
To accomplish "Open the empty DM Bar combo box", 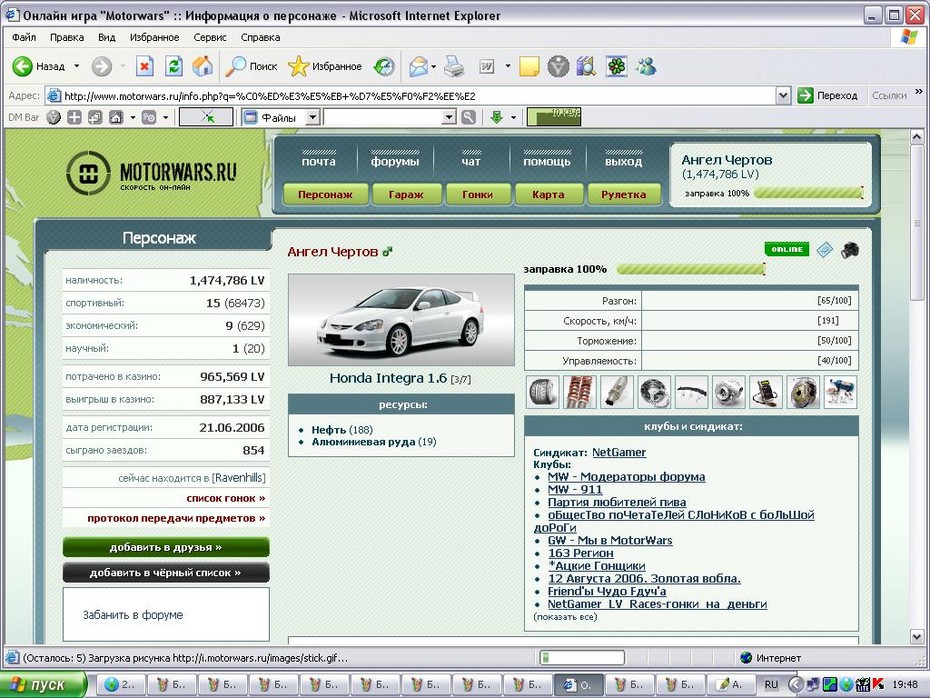I will pyautogui.click(x=390, y=117).
